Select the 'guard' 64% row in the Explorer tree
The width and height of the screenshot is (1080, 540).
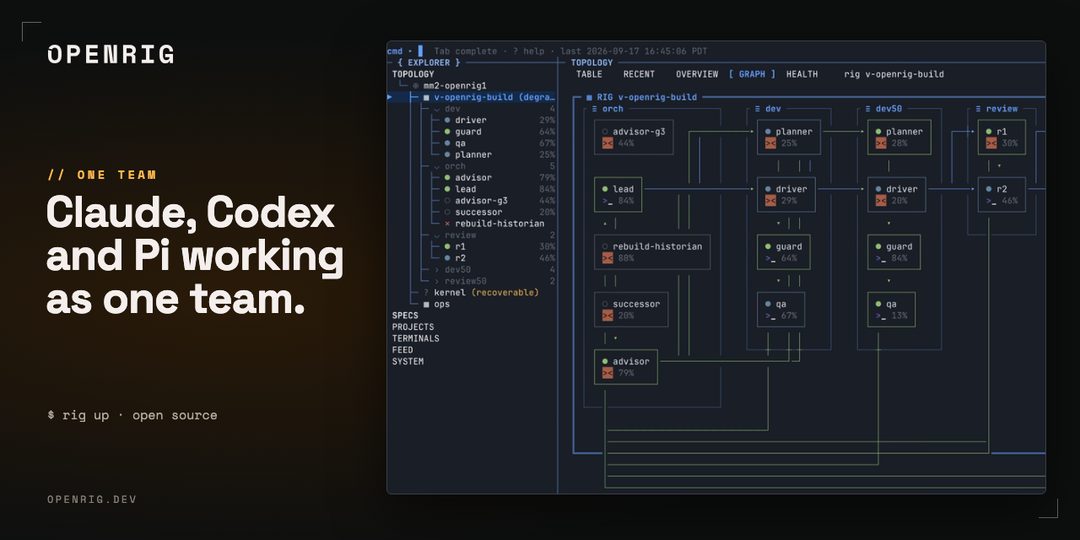[x=499, y=132]
